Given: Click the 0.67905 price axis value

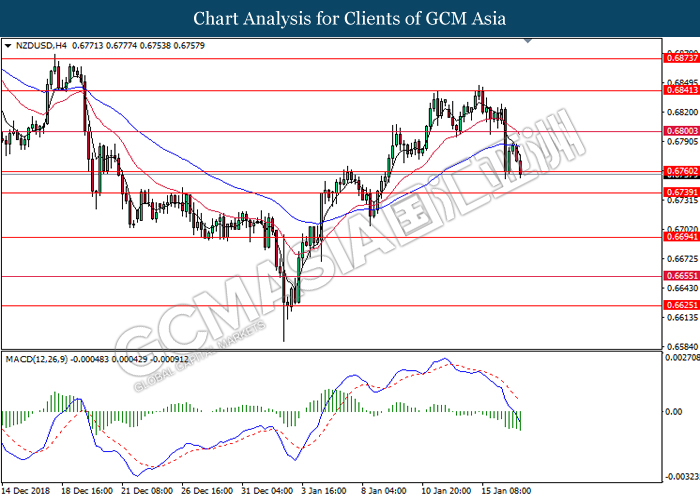Looking at the screenshot, I should (x=682, y=142).
